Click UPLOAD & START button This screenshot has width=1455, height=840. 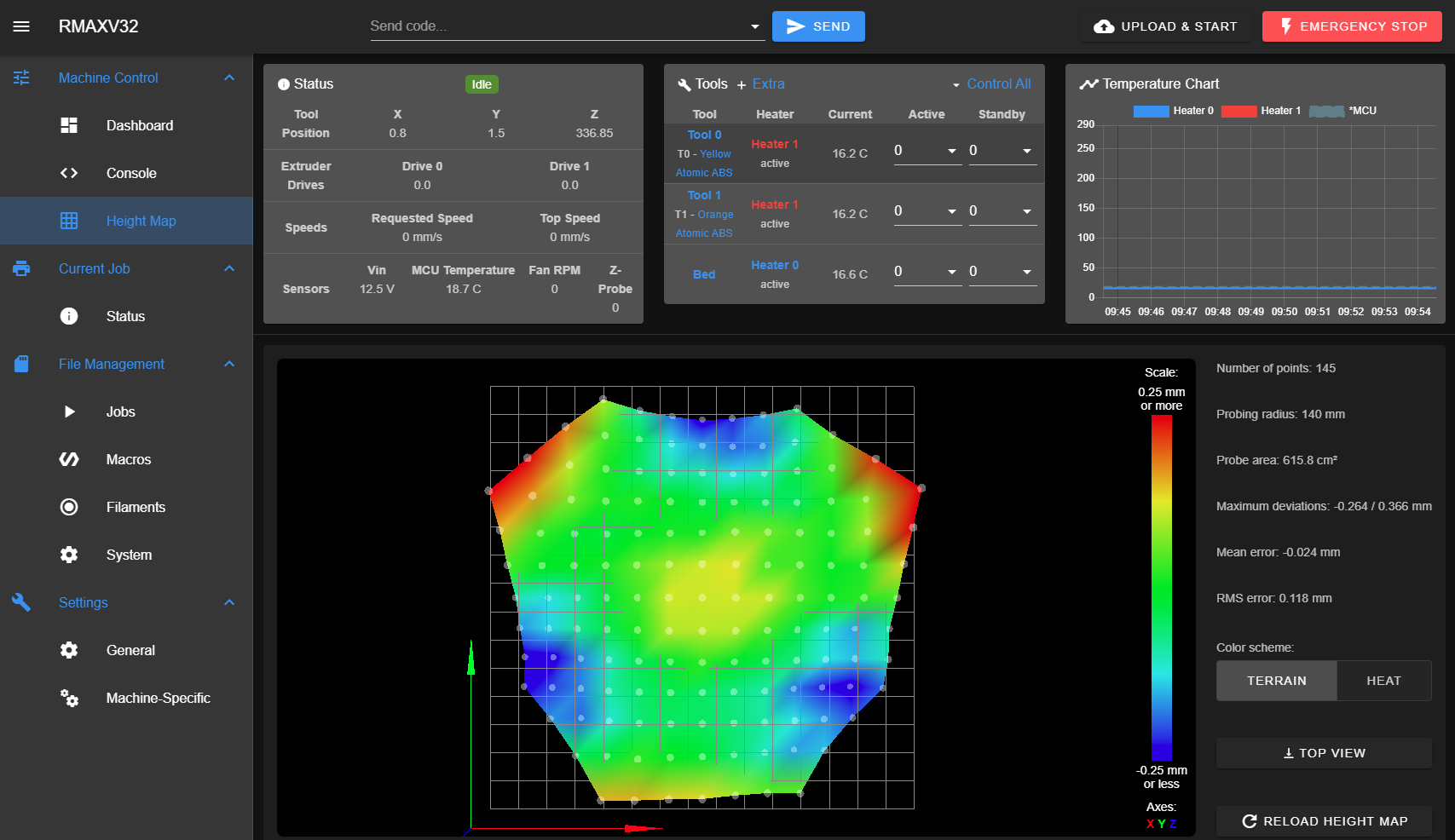[1165, 26]
